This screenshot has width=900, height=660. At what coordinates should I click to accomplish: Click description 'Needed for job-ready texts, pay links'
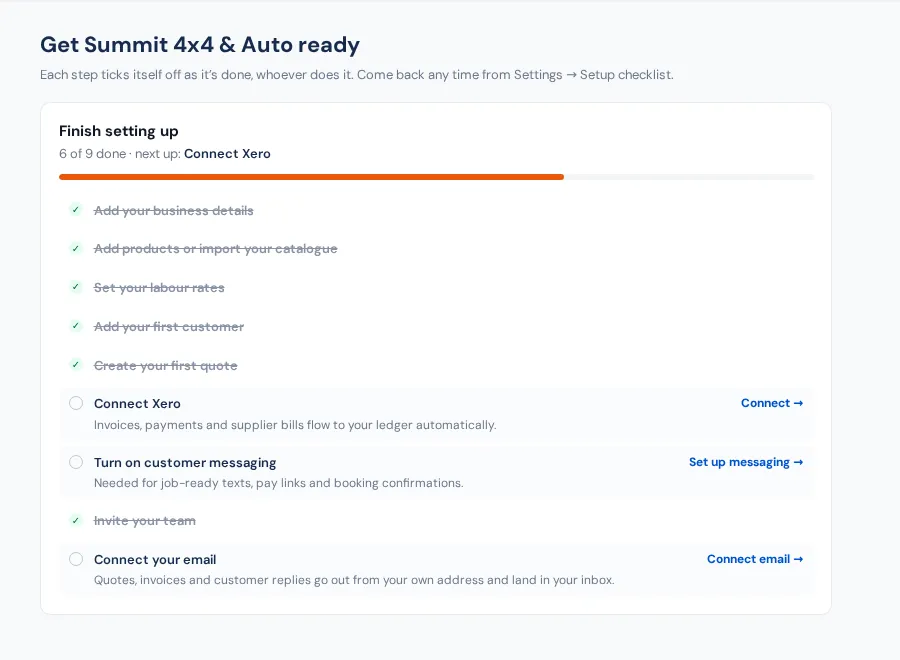pyautogui.click(x=278, y=483)
